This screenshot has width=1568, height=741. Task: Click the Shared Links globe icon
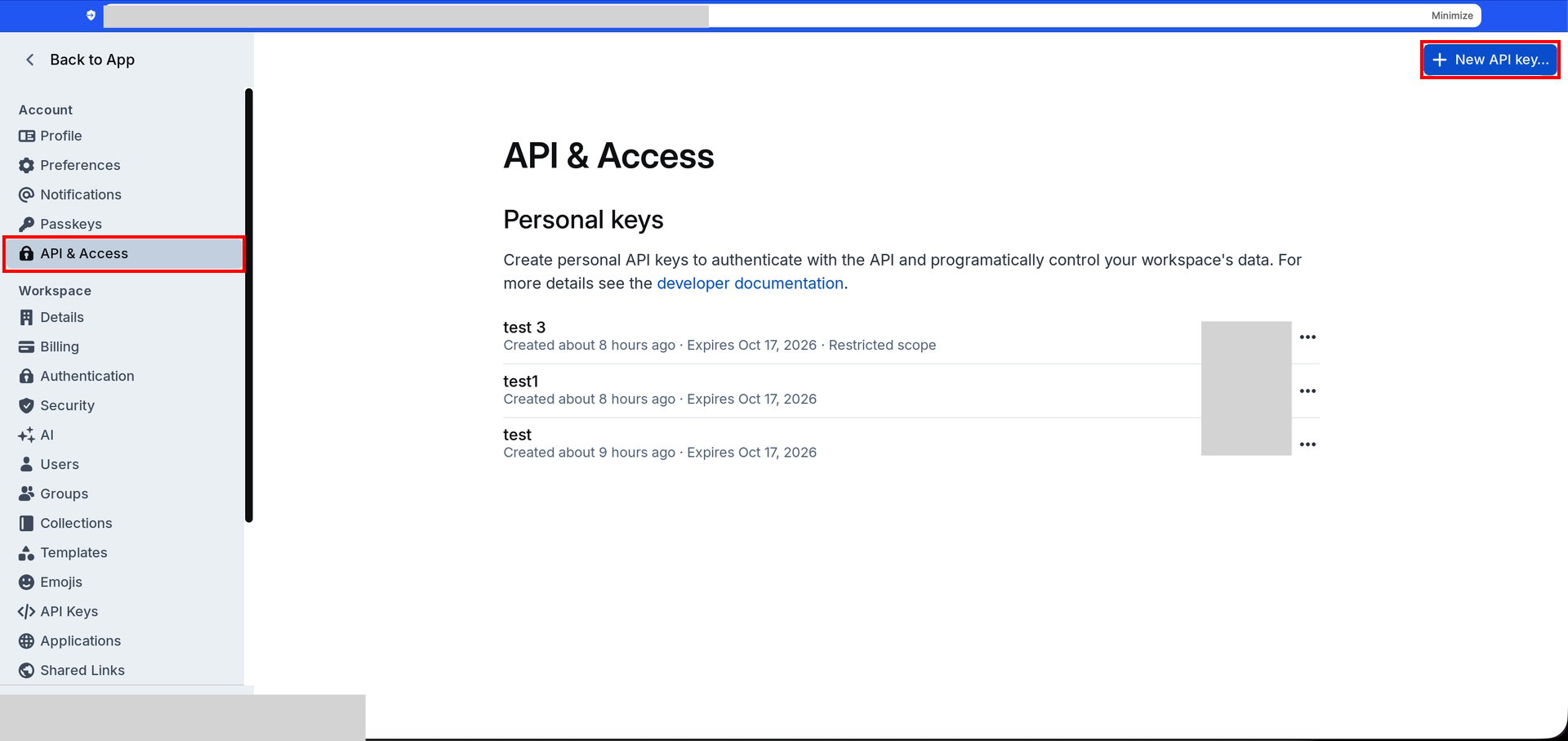tap(26, 670)
